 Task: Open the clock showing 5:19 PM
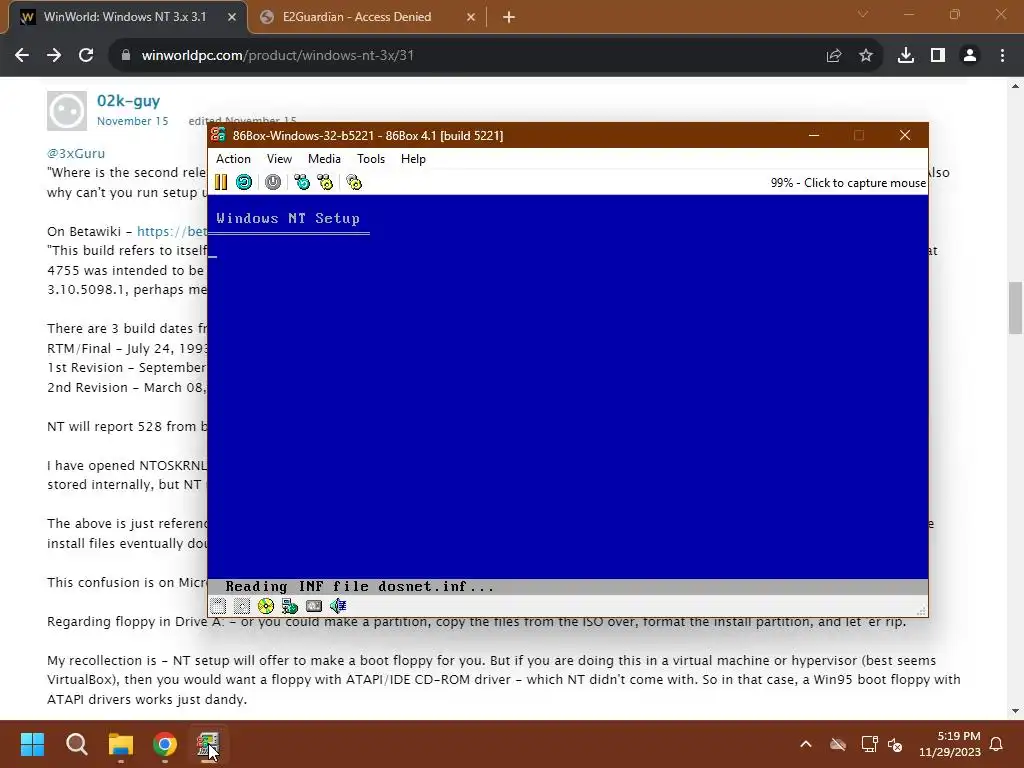click(x=950, y=744)
